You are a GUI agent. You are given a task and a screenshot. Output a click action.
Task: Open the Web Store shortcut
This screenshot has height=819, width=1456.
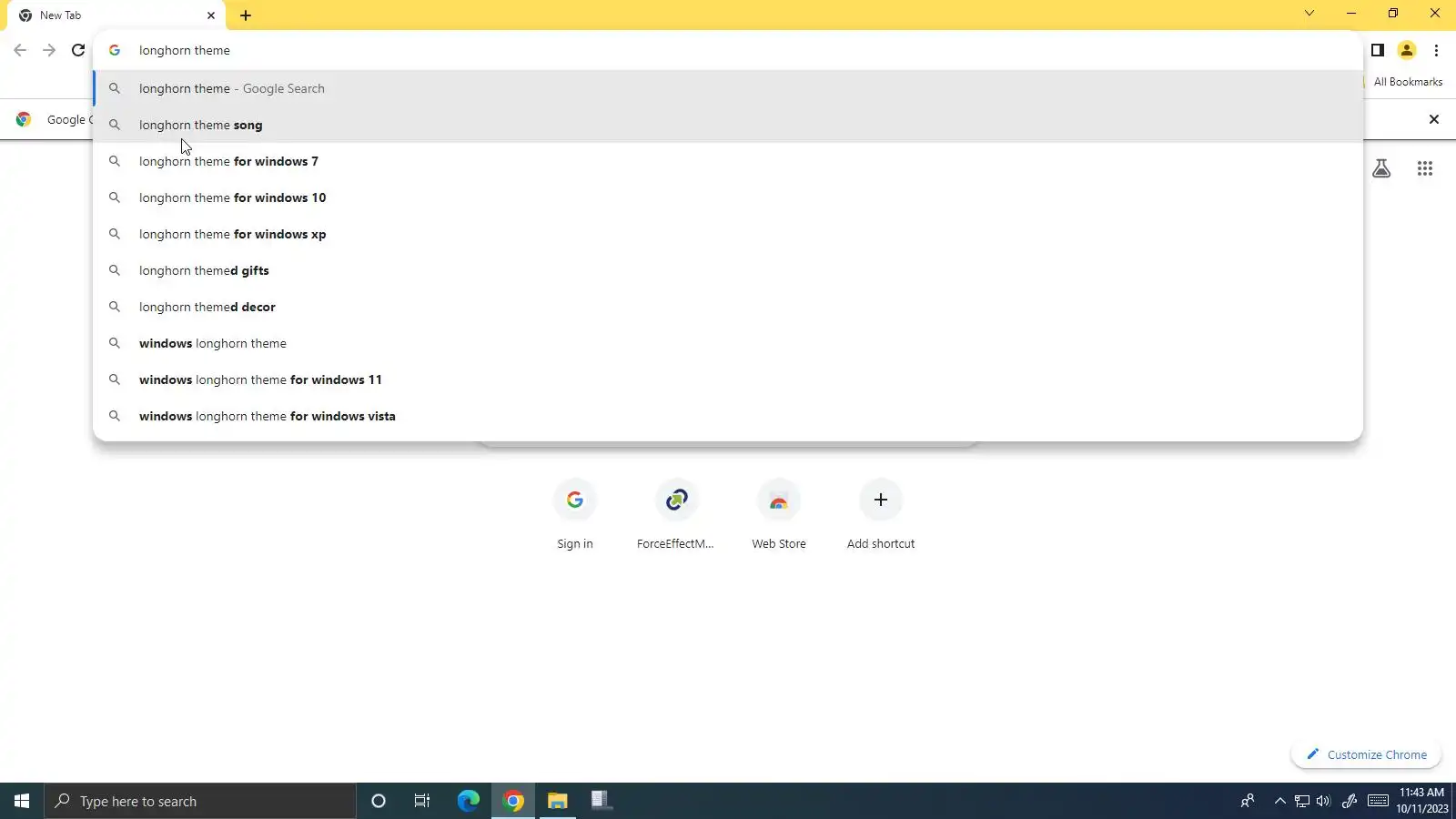tap(779, 514)
